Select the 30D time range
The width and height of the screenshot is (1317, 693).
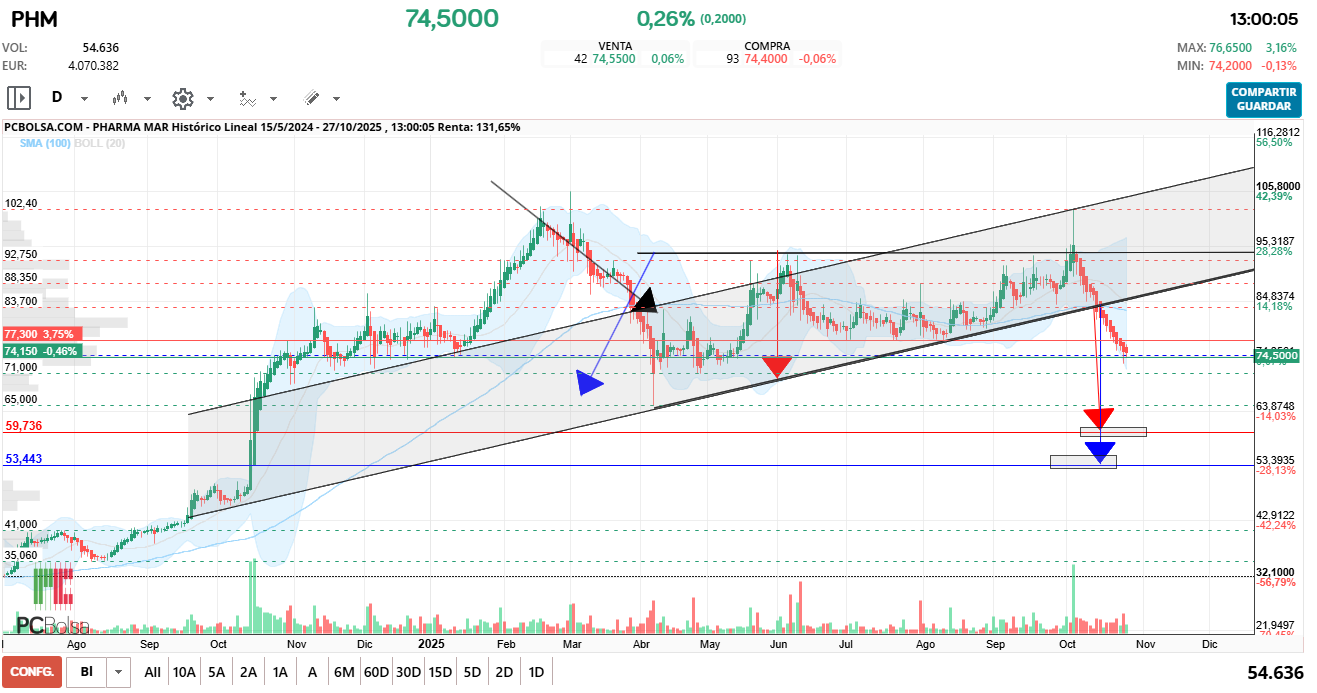pyautogui.click(x=408, y=672)
